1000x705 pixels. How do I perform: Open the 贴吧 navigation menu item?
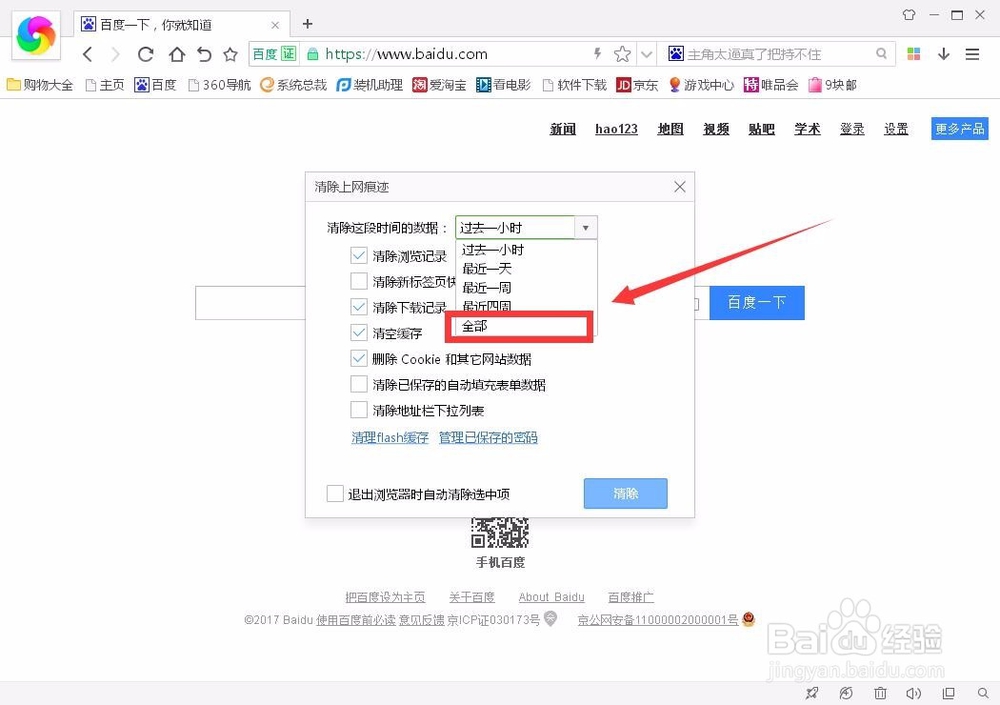click(761, 128)
